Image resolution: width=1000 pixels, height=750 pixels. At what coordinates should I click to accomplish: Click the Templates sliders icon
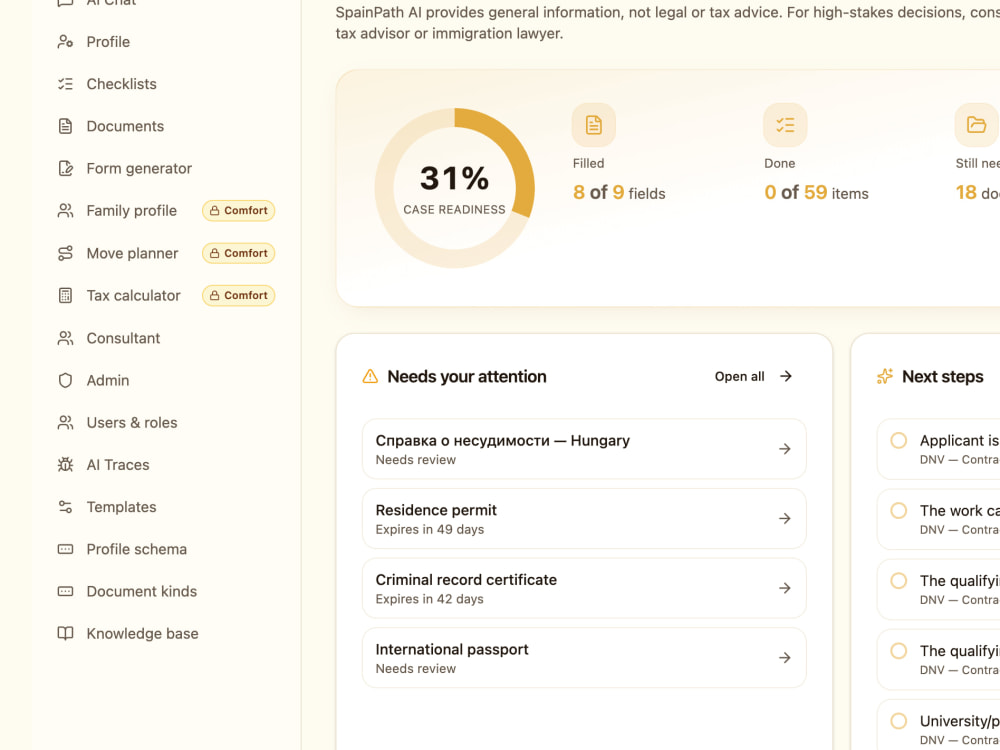tap(65, 507)
